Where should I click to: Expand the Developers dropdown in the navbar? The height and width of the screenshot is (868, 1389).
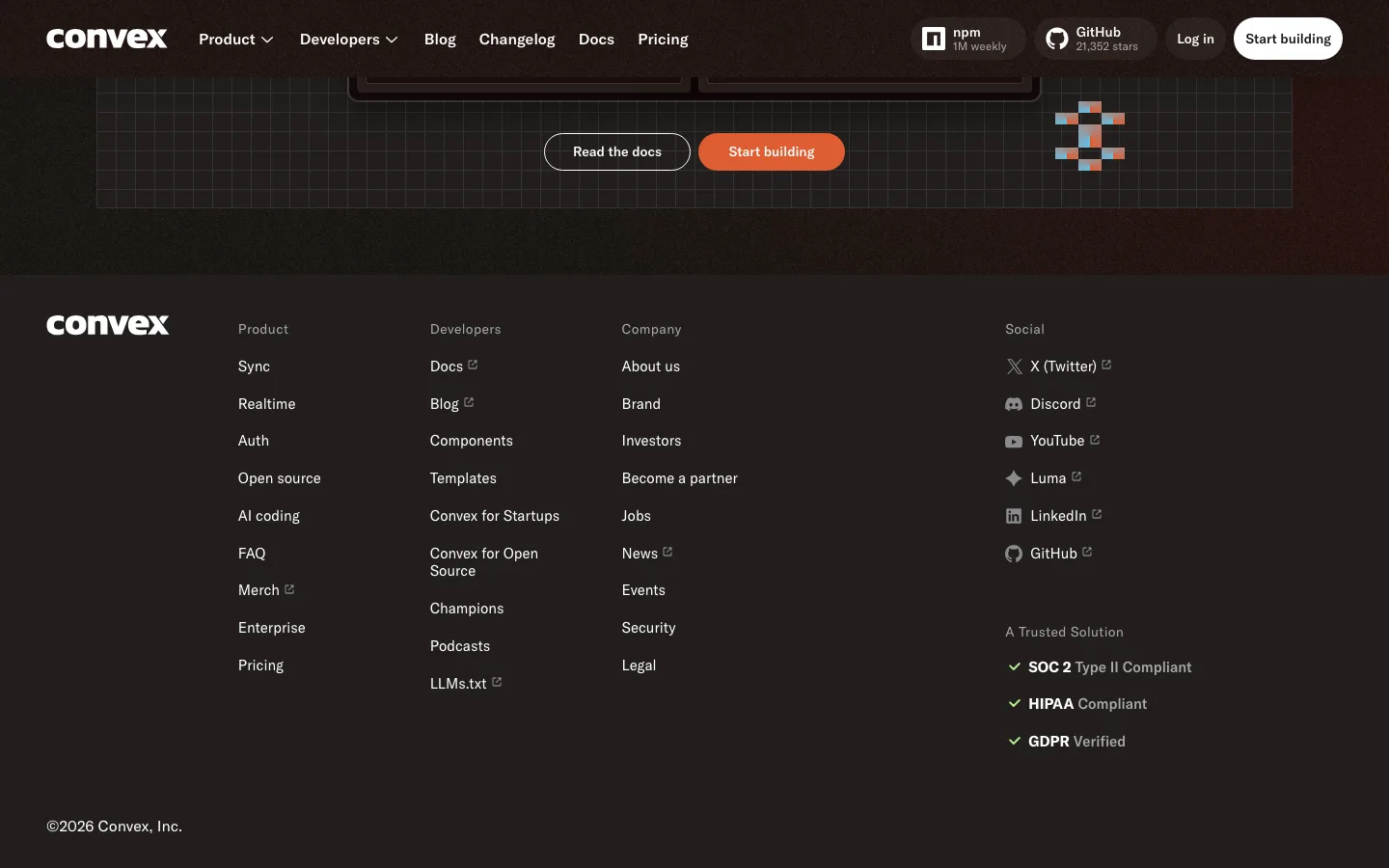(349, 40)
